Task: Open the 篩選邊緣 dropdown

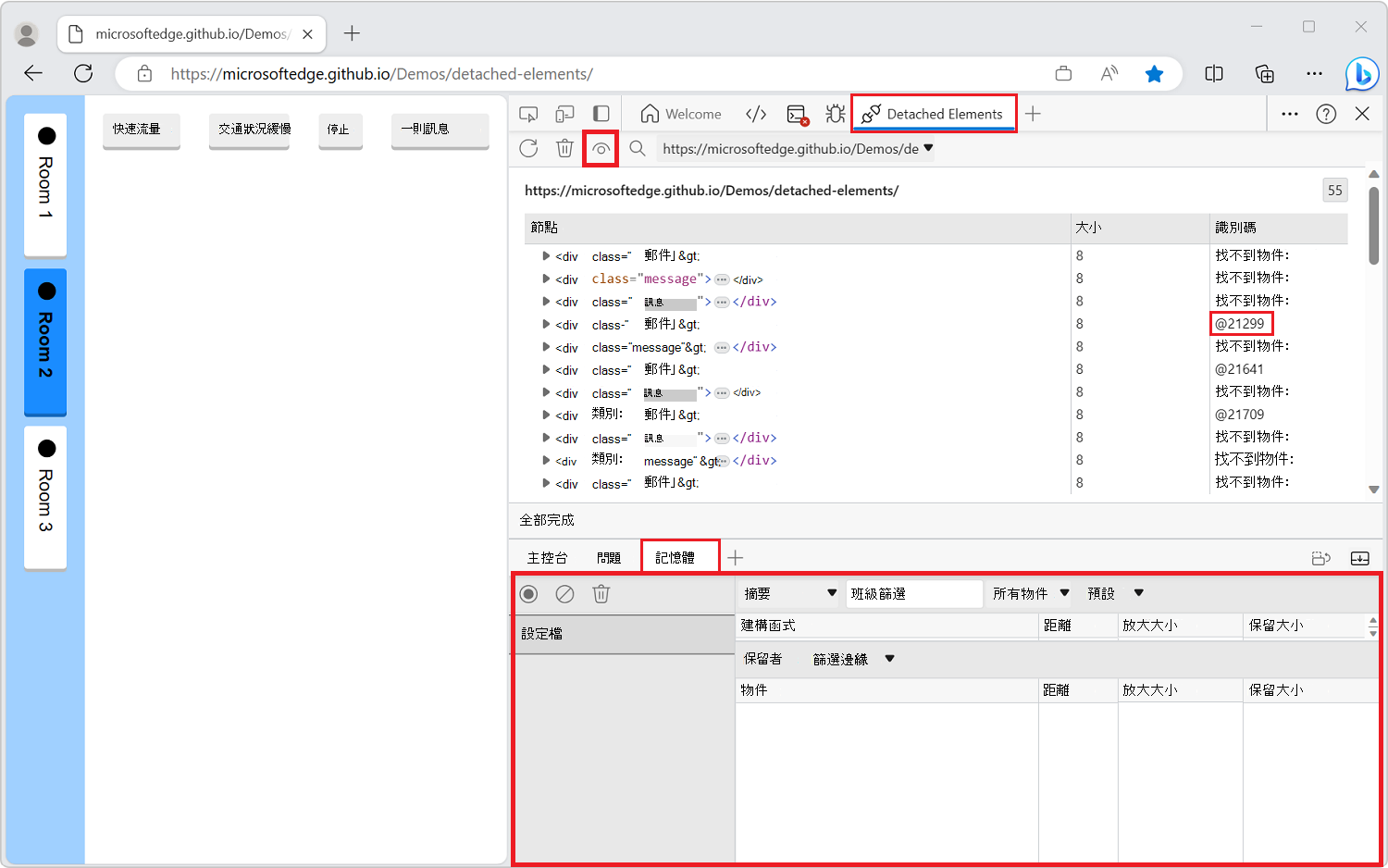Action: click(853, 659)
